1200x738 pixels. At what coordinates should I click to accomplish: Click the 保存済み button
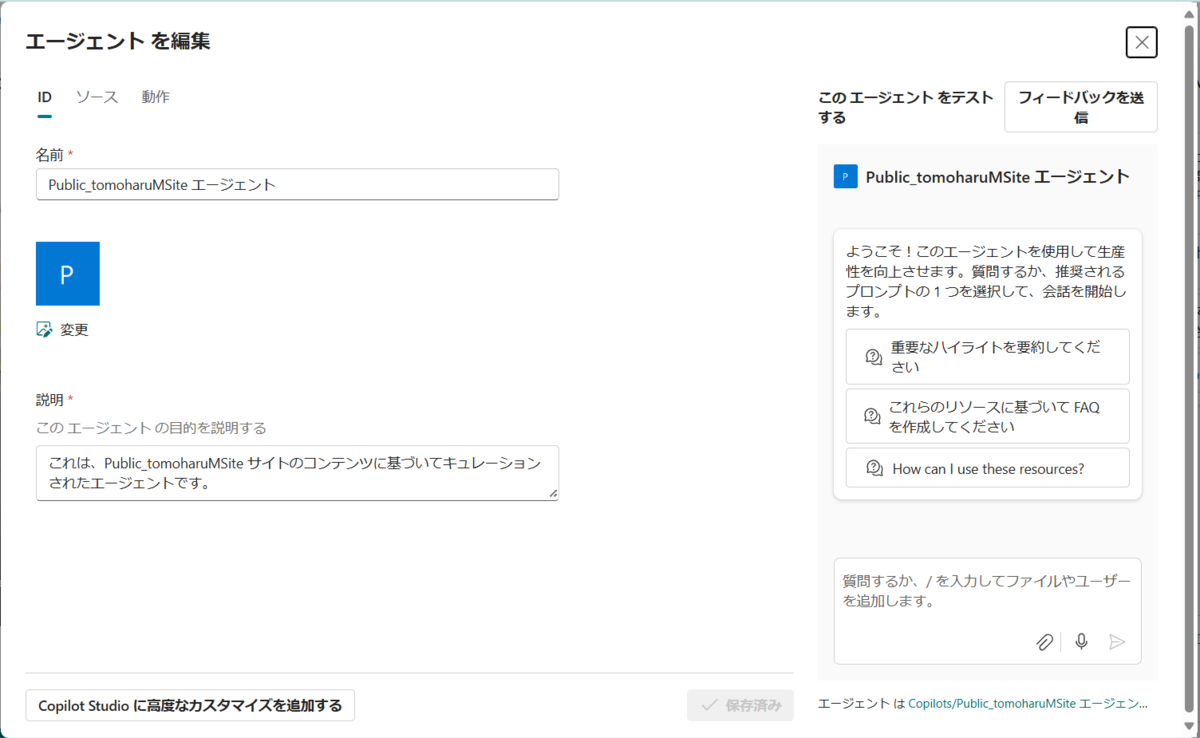point(740,705)
